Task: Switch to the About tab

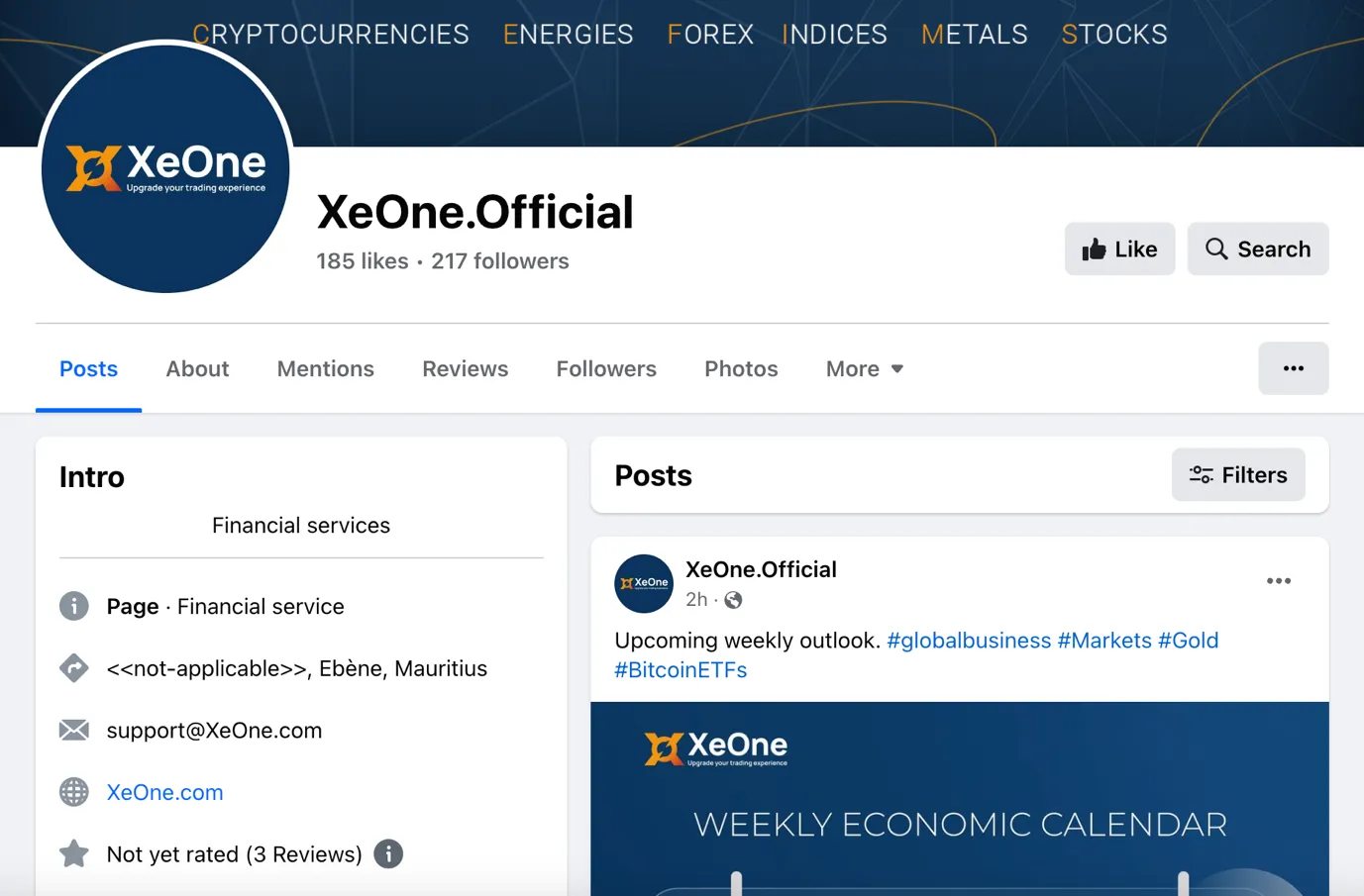Action: 197,368
